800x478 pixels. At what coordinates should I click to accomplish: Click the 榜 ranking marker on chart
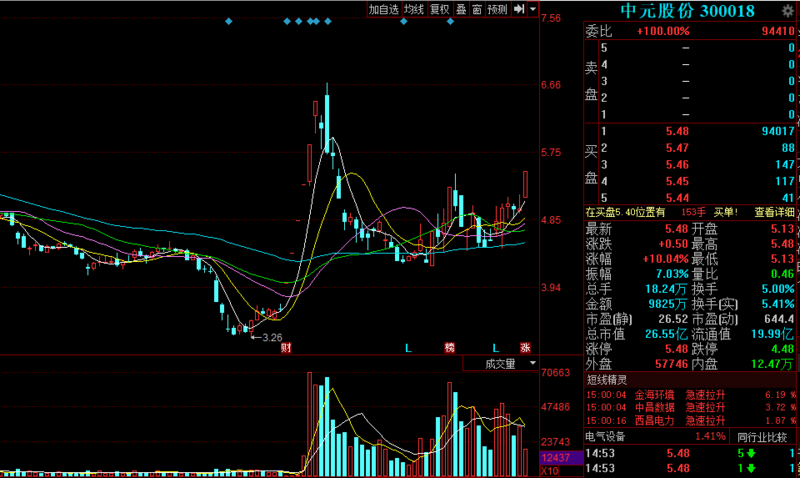[x=449, y=348]
